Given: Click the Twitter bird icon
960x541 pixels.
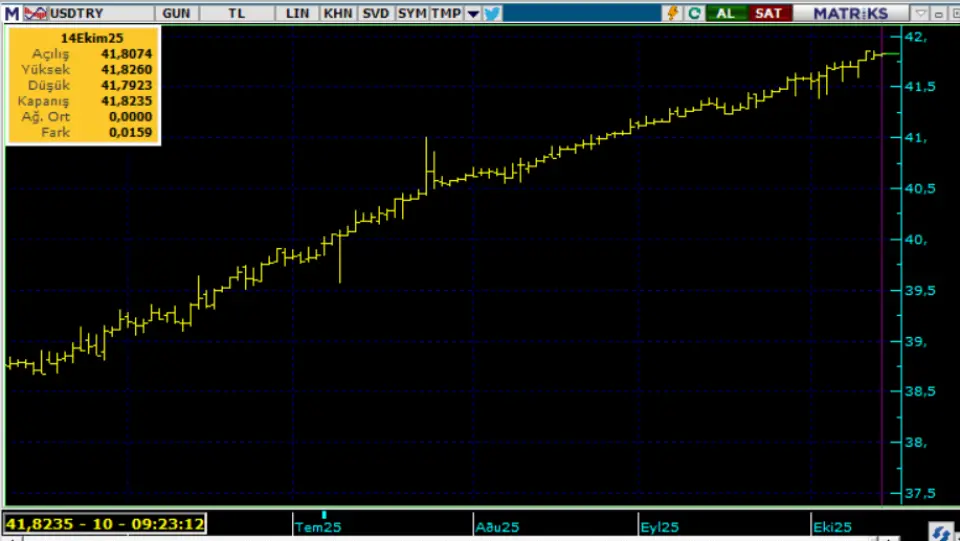Looking at the screenshot, I should (x=492, y=13).
